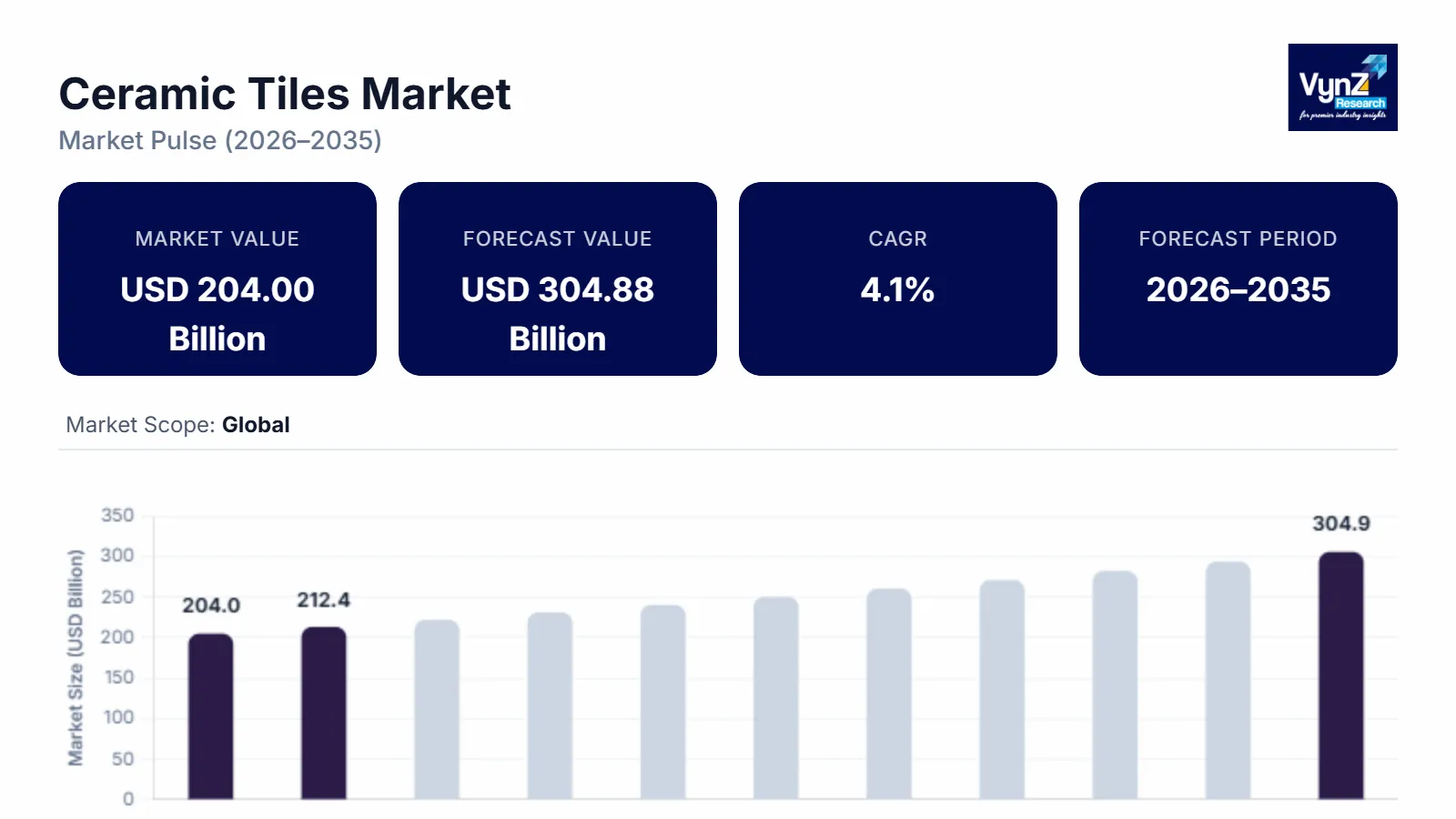Select the dark bar labeled 212.4

(x=324, y=713)
